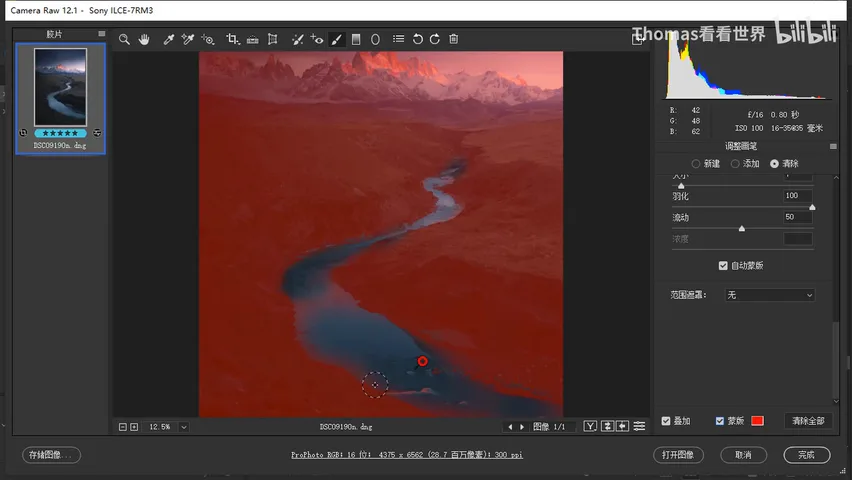Click the 存储图像 button
This screenshot has width=852, height=480.
[x=52, y=455]
